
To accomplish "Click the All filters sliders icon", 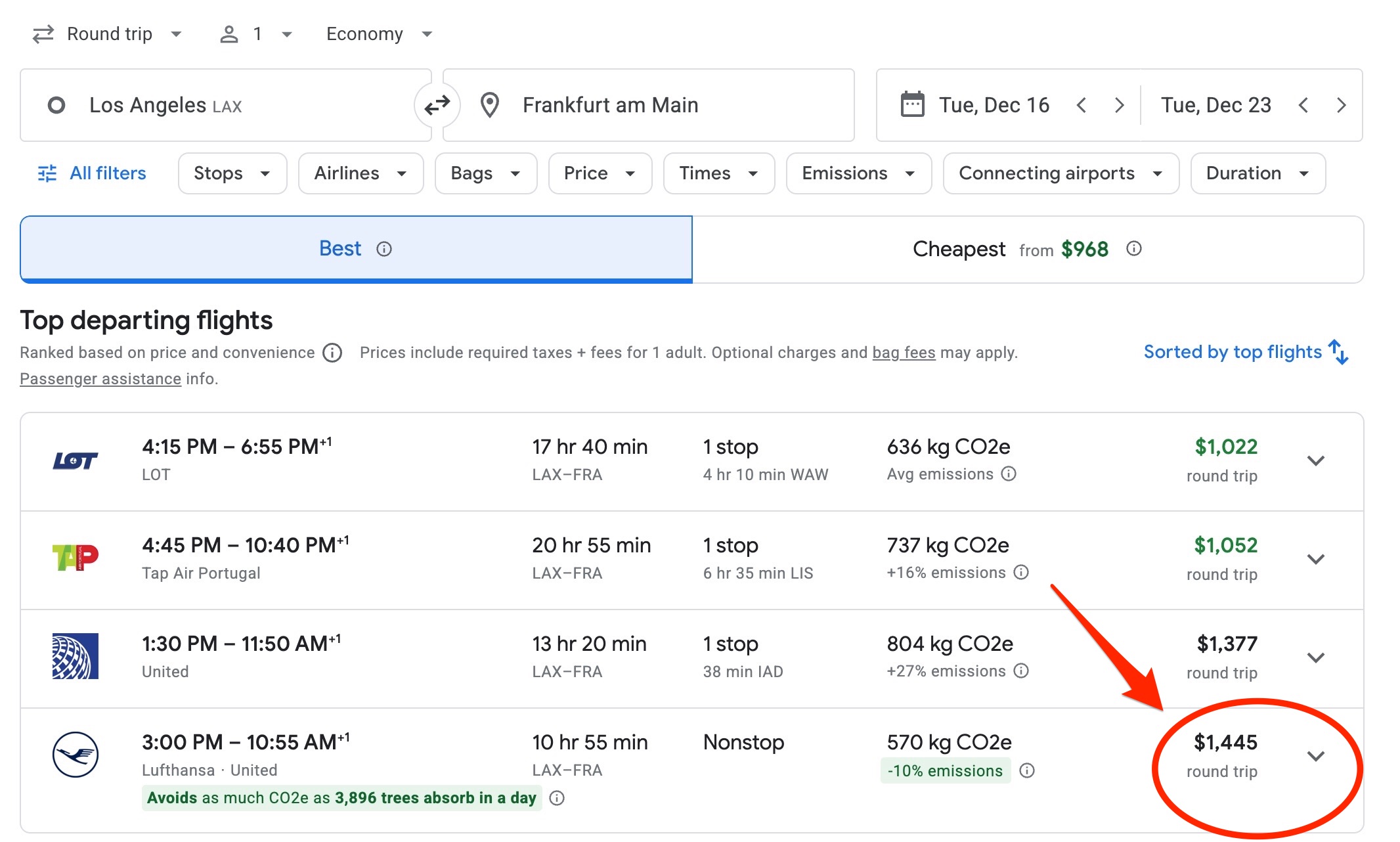I will [47, 173].
